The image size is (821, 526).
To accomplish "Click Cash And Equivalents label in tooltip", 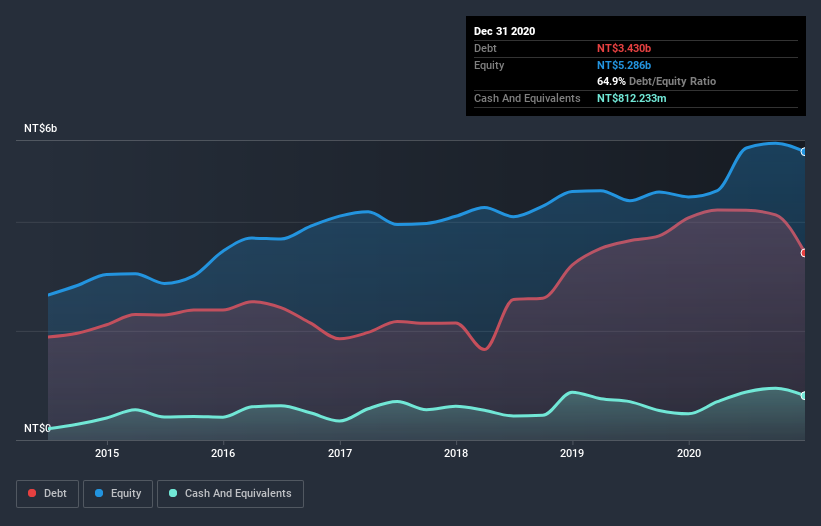I will point(527,98).
